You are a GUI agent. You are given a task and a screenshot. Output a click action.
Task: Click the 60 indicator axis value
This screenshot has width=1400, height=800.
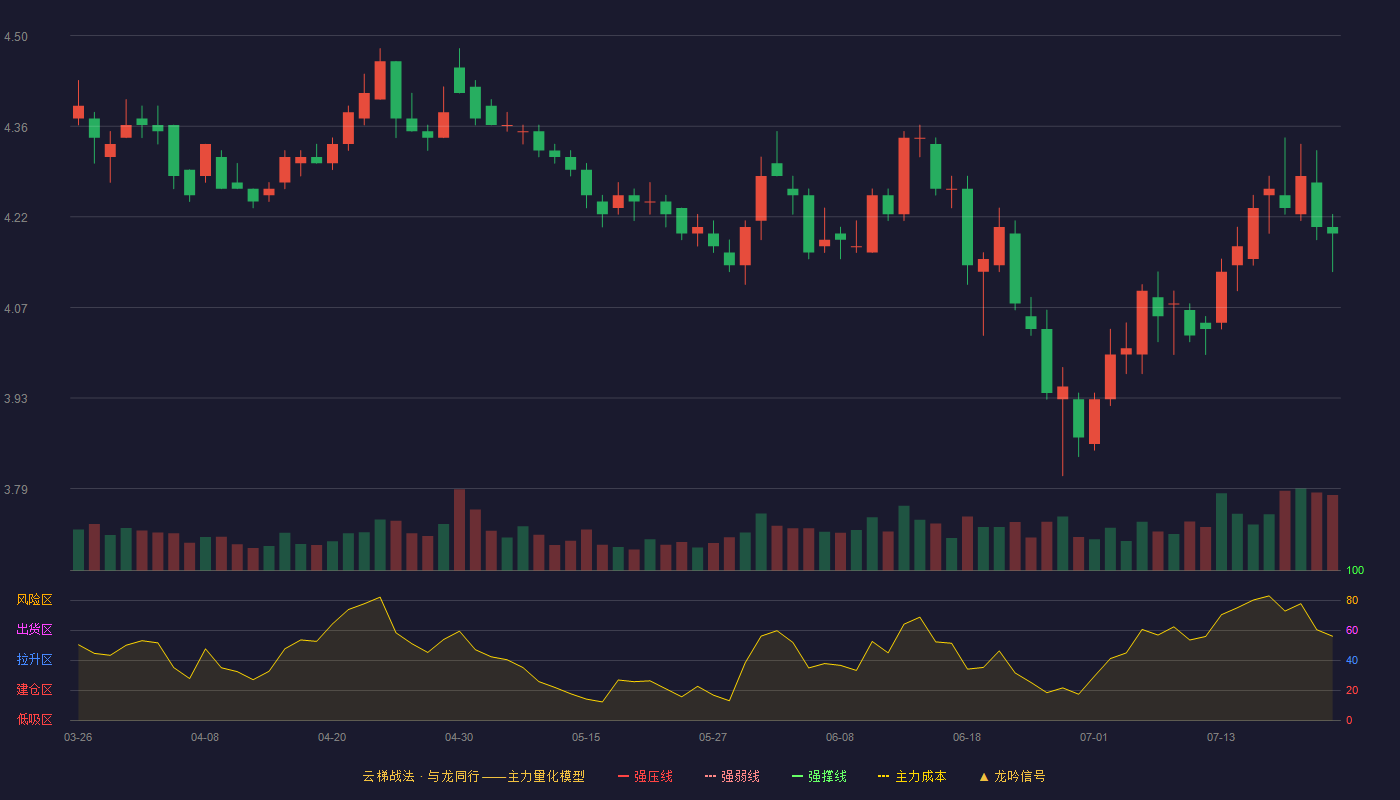coord(1352,630)
